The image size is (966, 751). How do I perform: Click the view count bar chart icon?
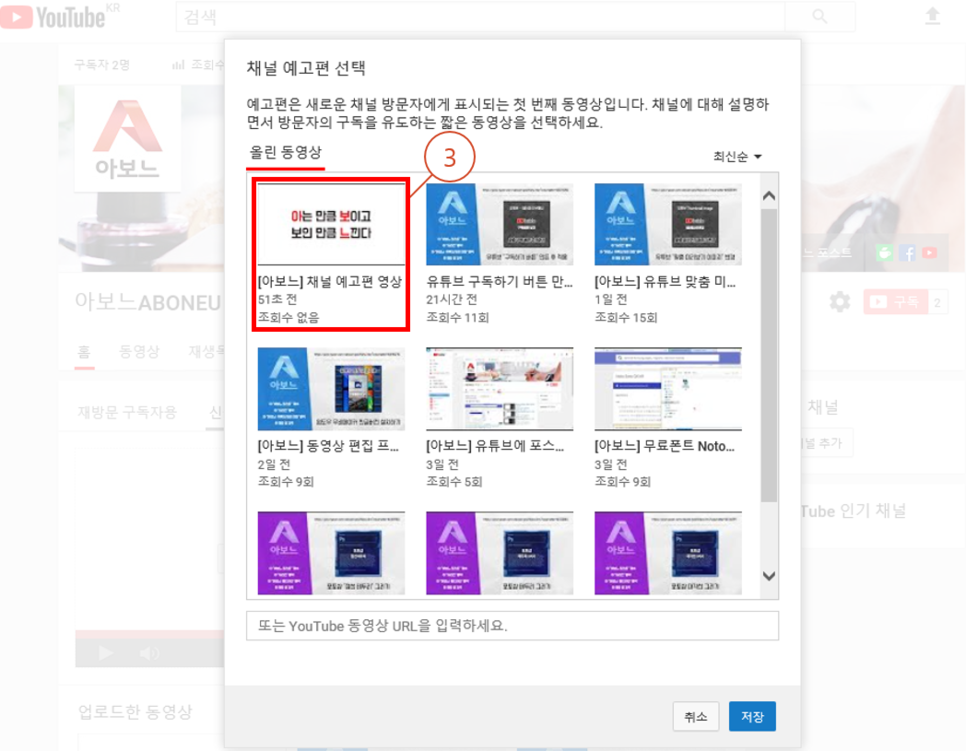click(178, 65)
